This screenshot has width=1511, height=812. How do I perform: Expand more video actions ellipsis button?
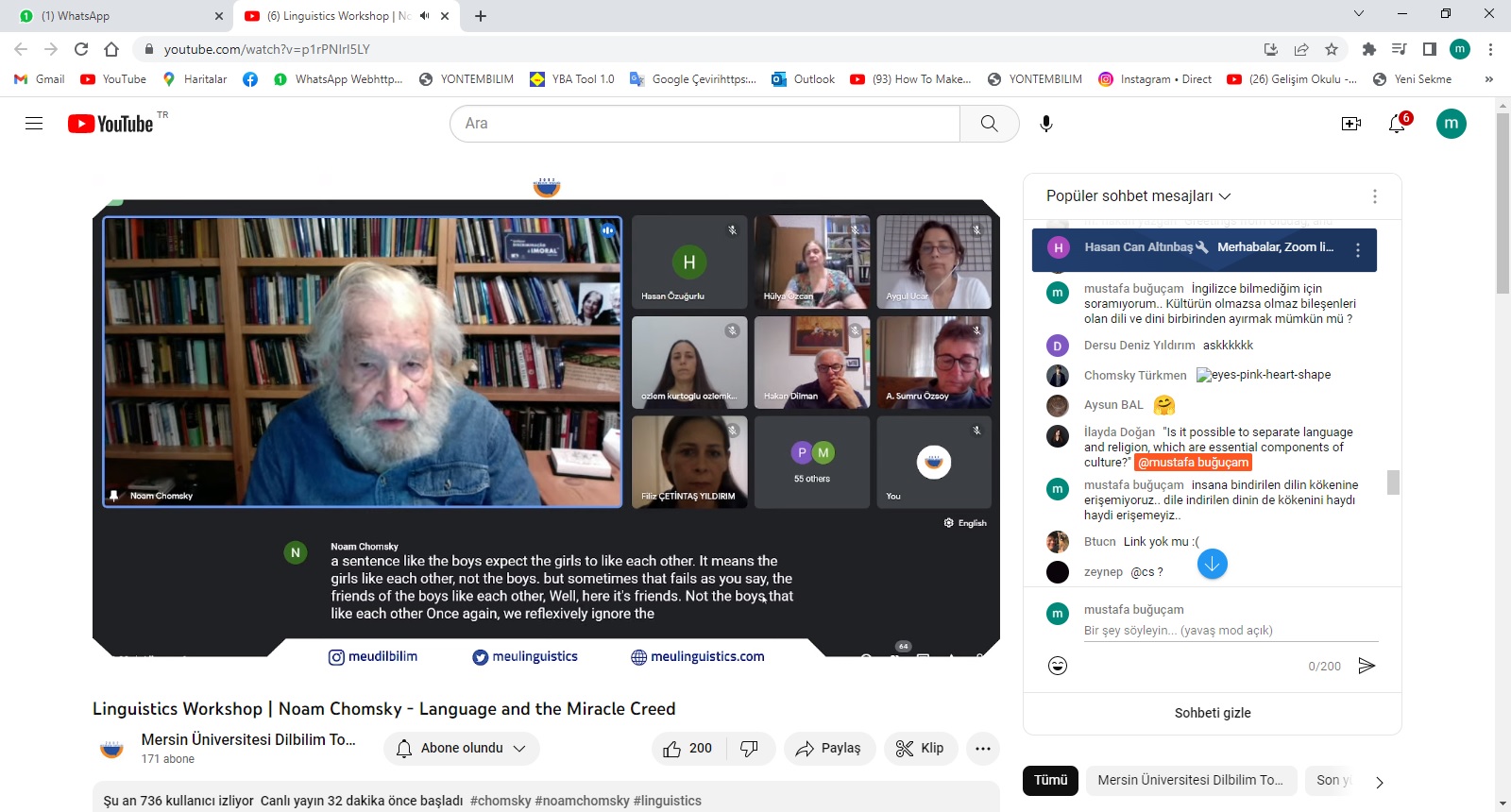[x=983, y=749]
